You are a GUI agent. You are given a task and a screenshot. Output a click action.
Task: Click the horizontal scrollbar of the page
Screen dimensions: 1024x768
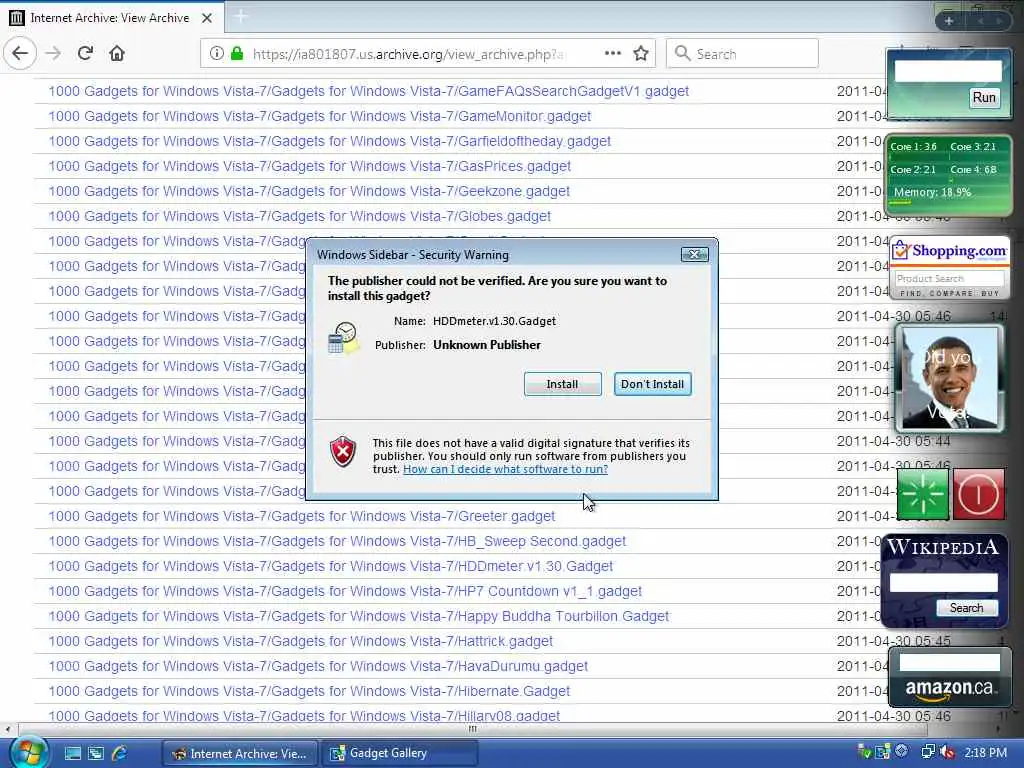[472, 729]
